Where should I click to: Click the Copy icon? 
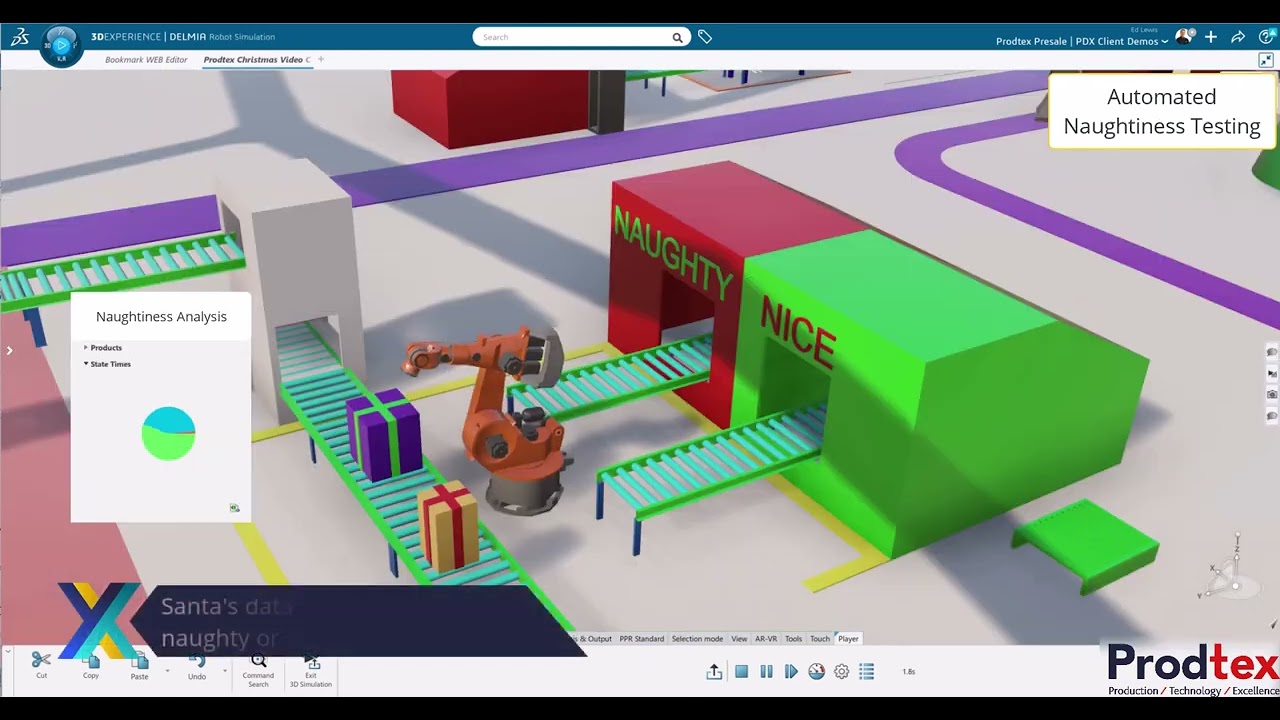tap(91, 660)
